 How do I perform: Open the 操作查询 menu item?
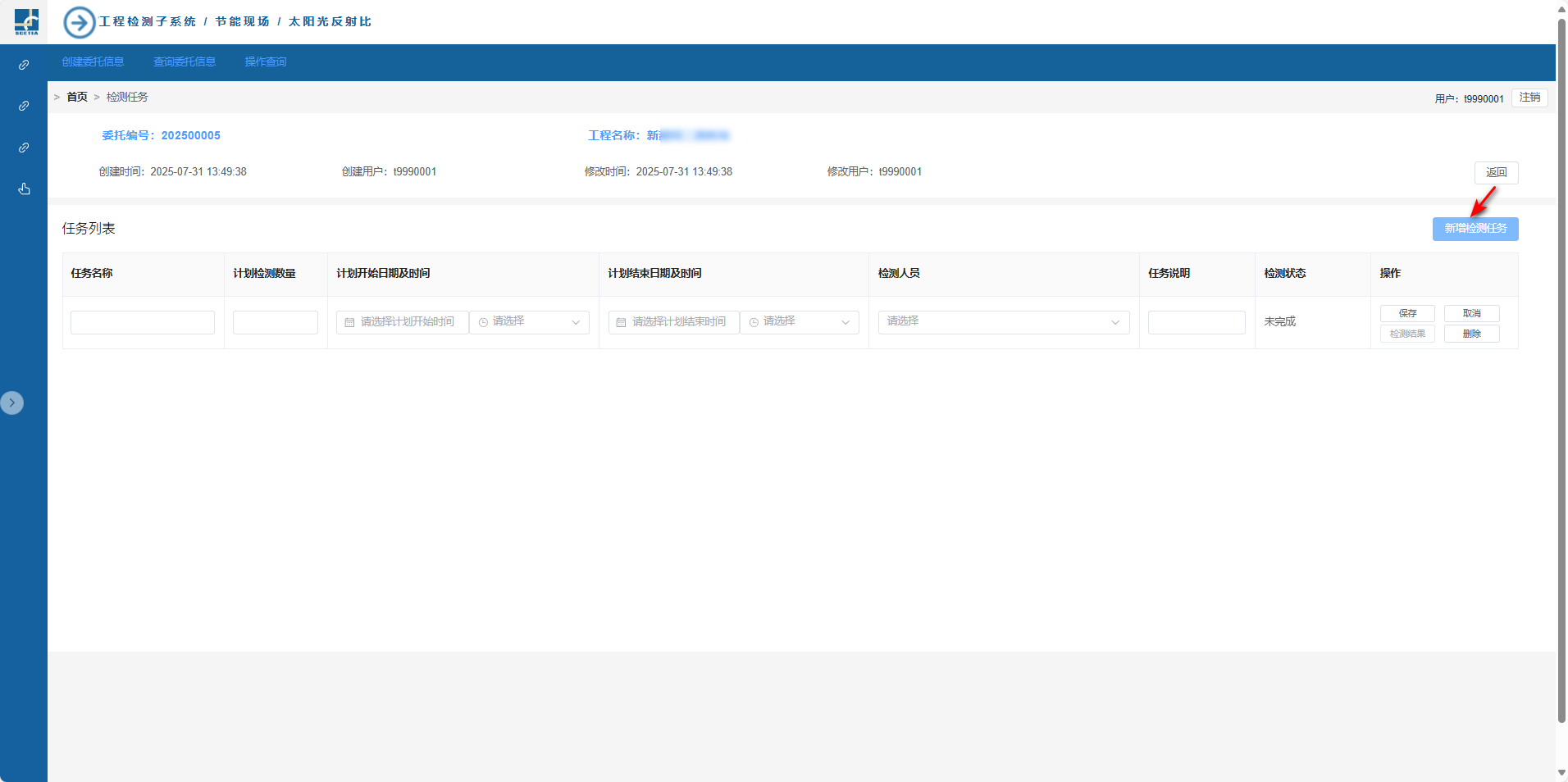point(265,62)
